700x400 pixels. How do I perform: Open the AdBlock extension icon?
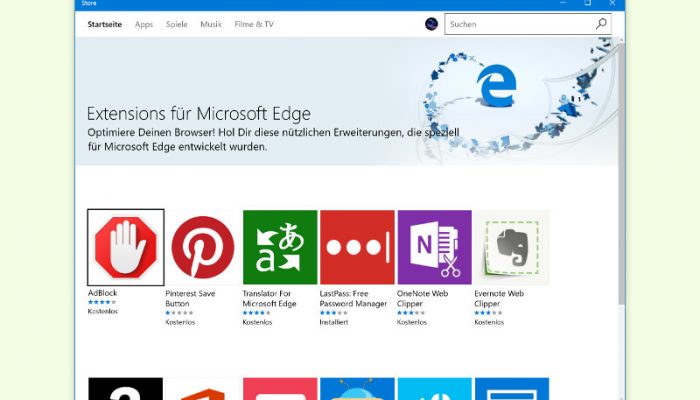click(x=125, y=247)
